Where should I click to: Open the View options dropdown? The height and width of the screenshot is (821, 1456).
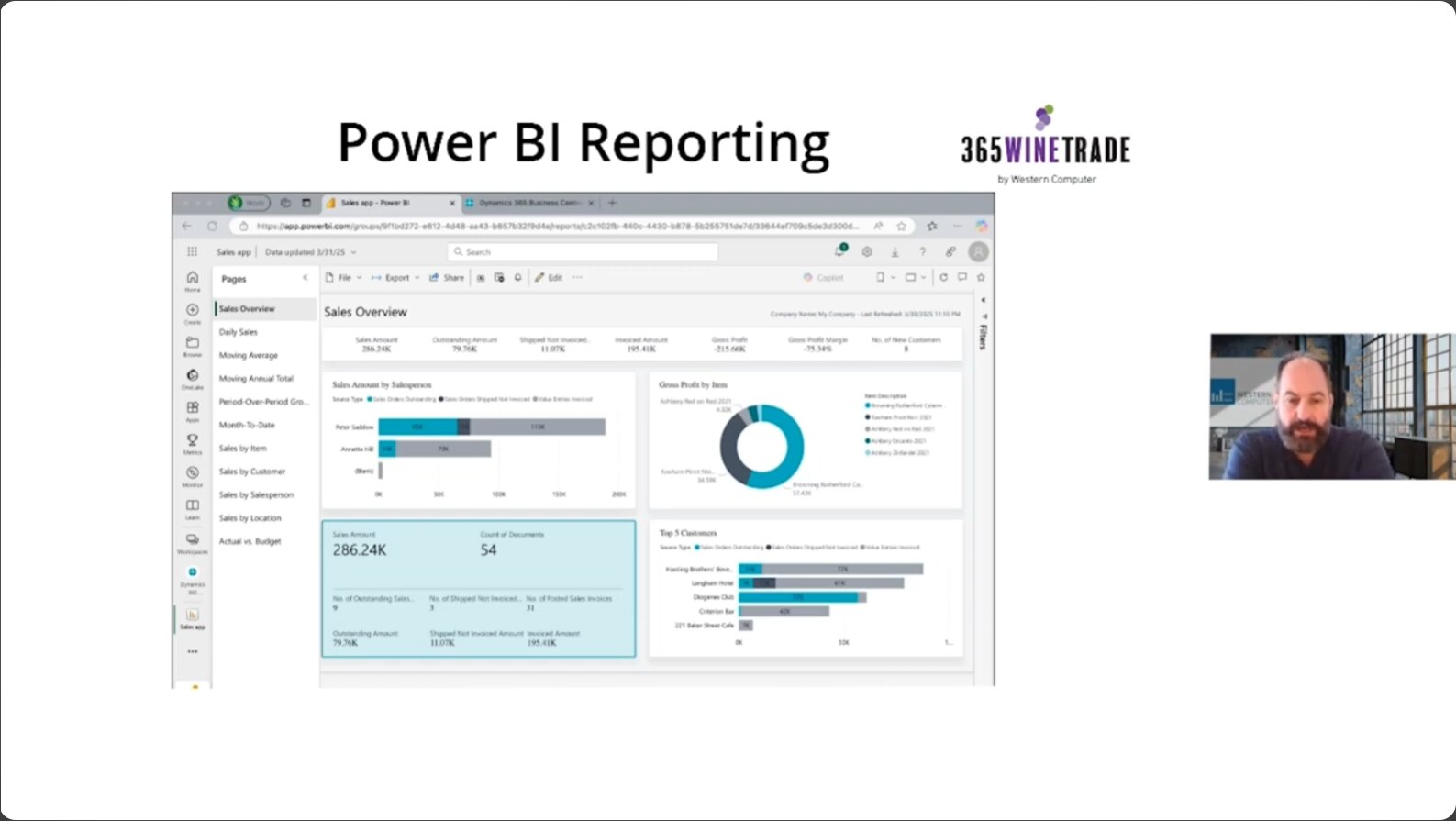pos(916,277)
